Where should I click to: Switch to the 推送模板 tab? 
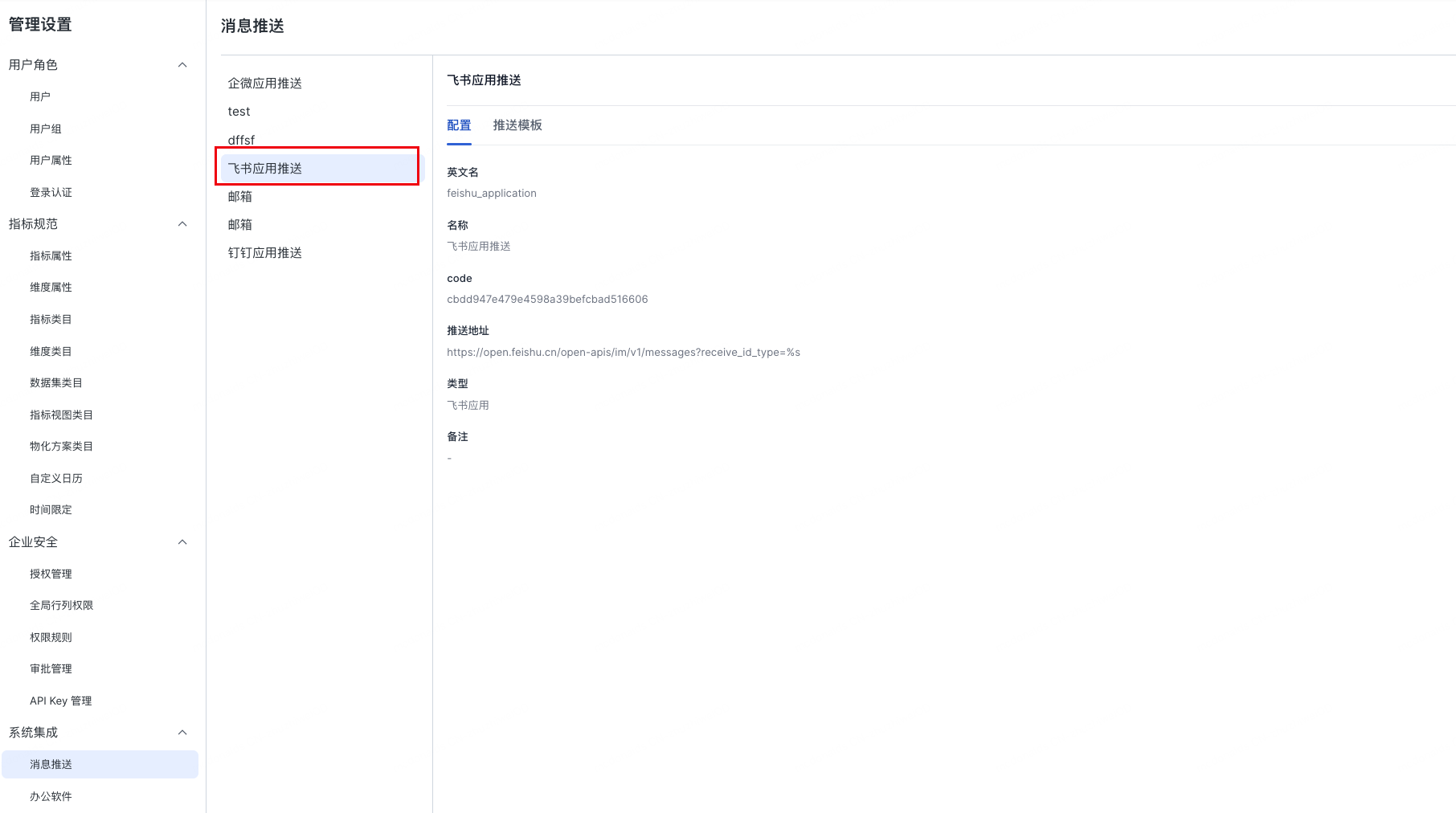(x=517, y=125)
